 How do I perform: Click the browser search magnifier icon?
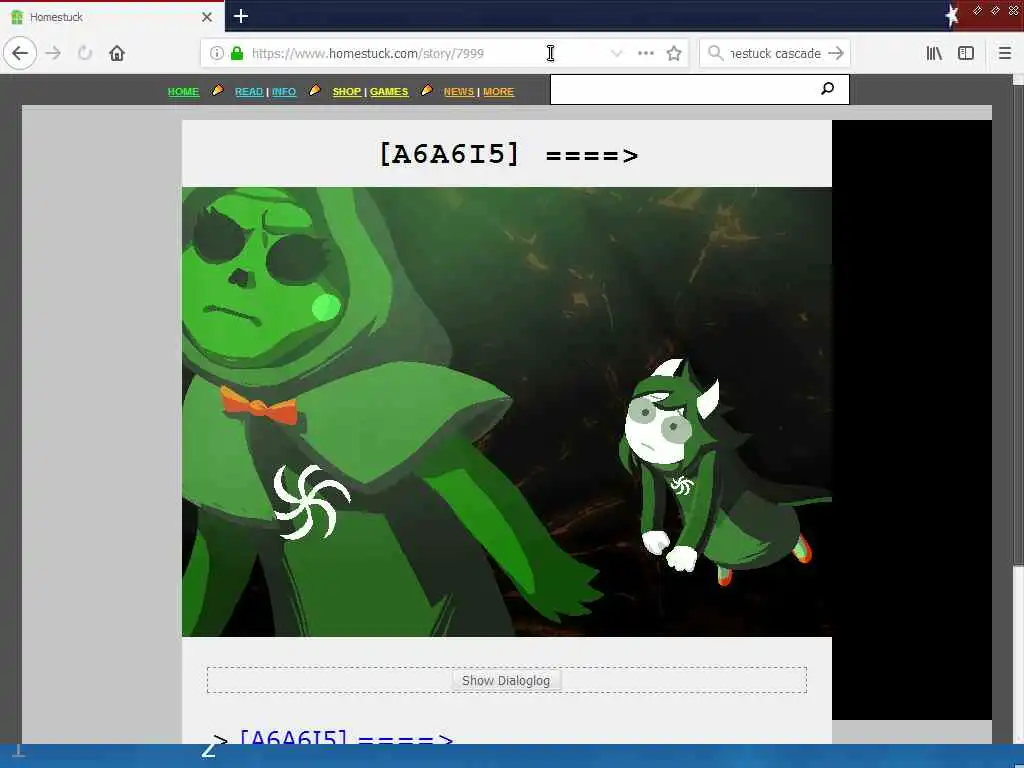pos(715,54)
